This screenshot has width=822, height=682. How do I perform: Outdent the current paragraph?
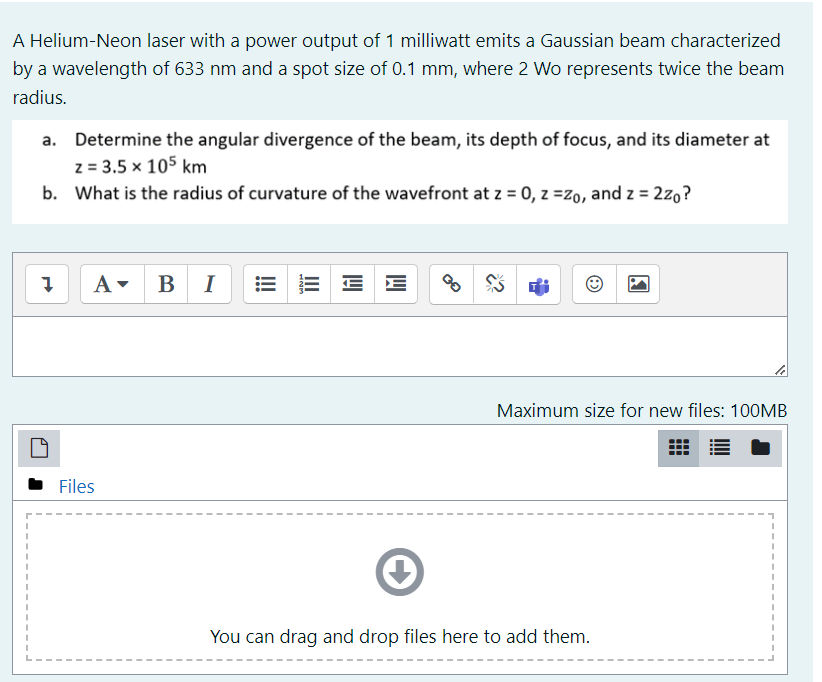[x=352, y=284]
